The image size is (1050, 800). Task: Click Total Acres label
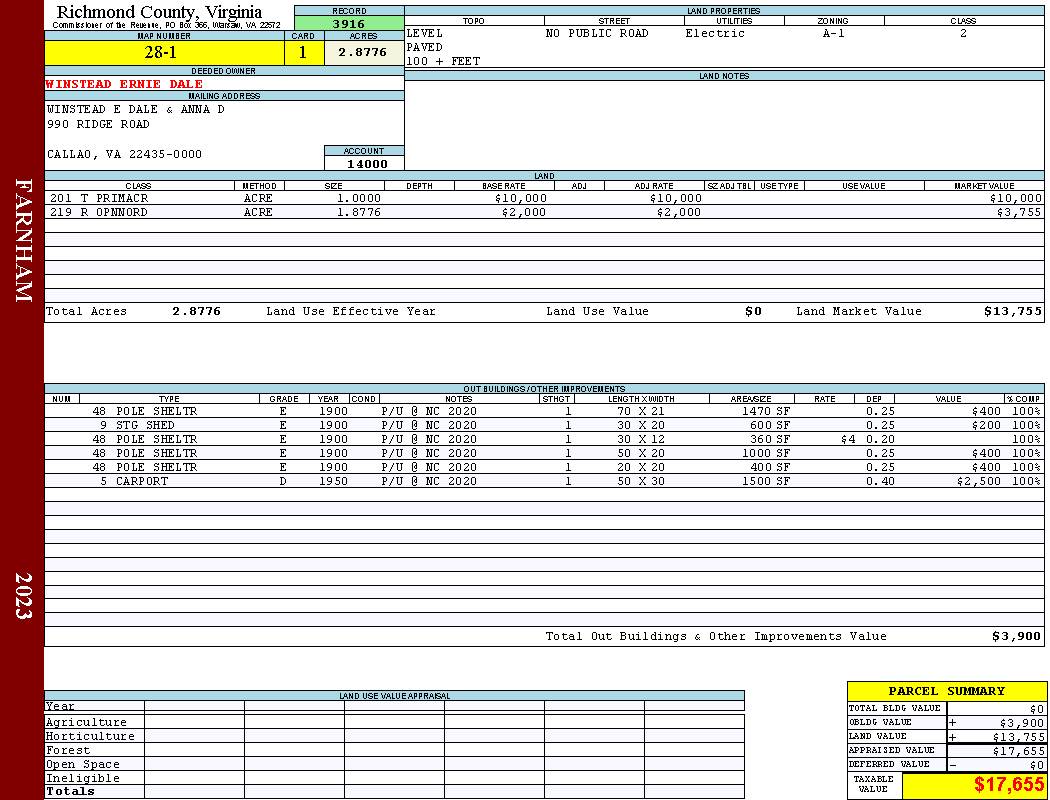click(x=86, y=311)
